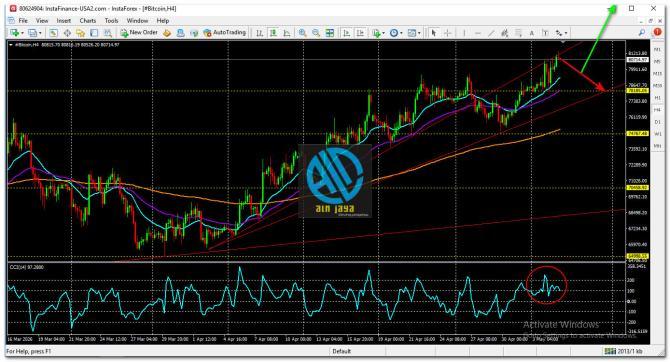The width and height of the screenshot is (670, 362).
Task: Open the Templates icon
Action: coord(412,33)
